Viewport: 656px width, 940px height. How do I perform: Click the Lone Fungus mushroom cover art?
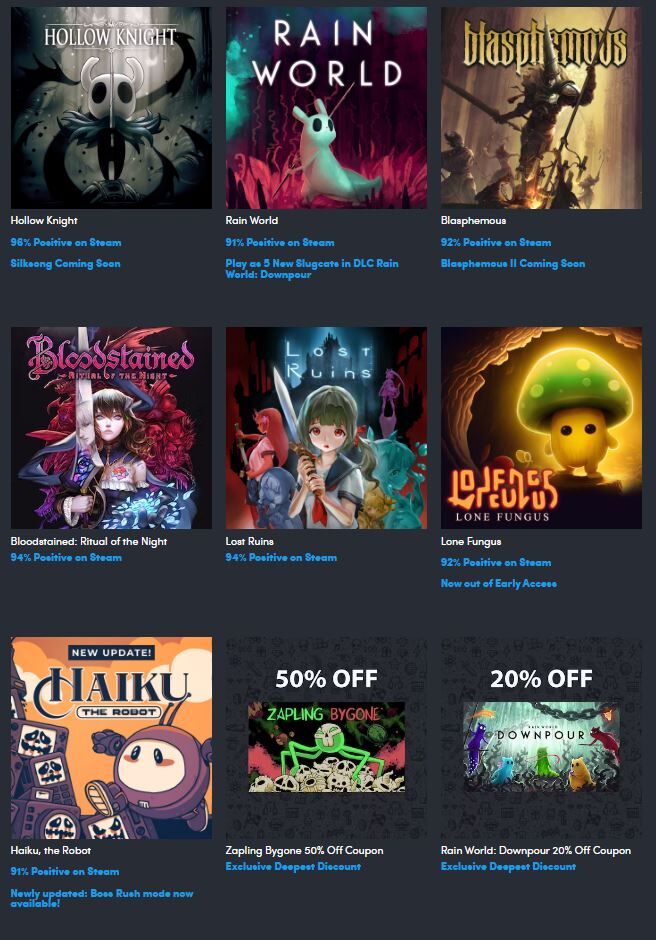541,428
